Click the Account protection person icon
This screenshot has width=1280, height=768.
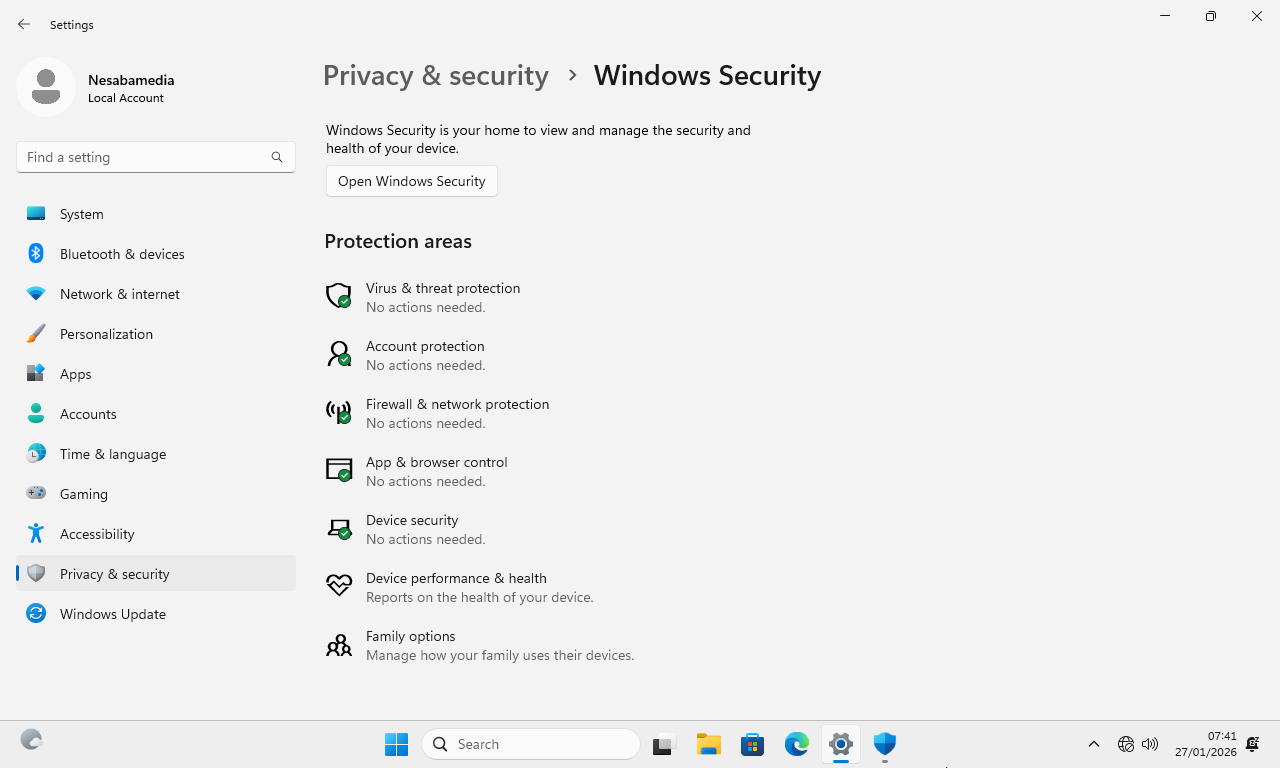coord(339,354)
